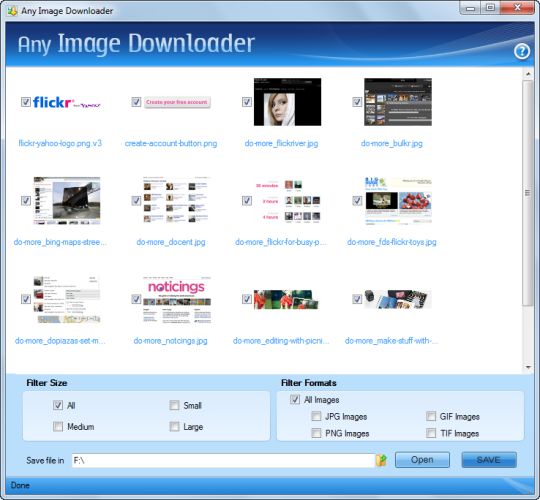Screen dimensions: 540x500
Task: Open the do-more_docent.jpg filename link
Action: 171,242
